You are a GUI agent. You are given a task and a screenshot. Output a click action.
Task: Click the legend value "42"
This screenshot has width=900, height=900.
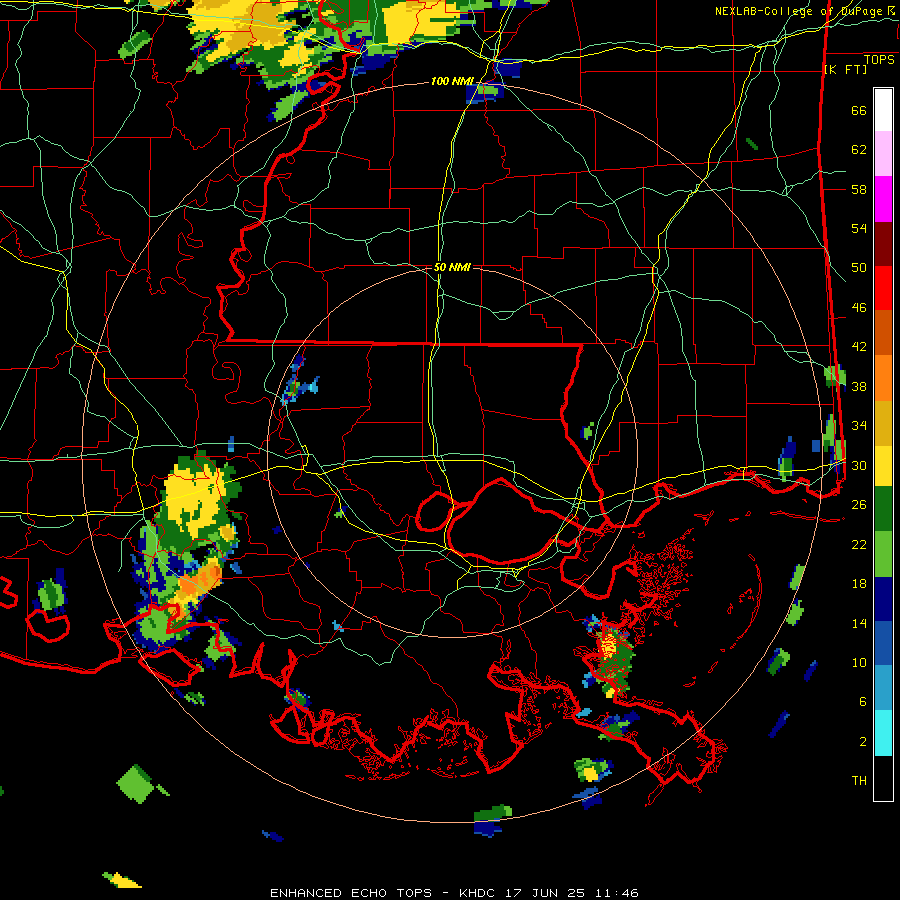(x=859, y=347)
